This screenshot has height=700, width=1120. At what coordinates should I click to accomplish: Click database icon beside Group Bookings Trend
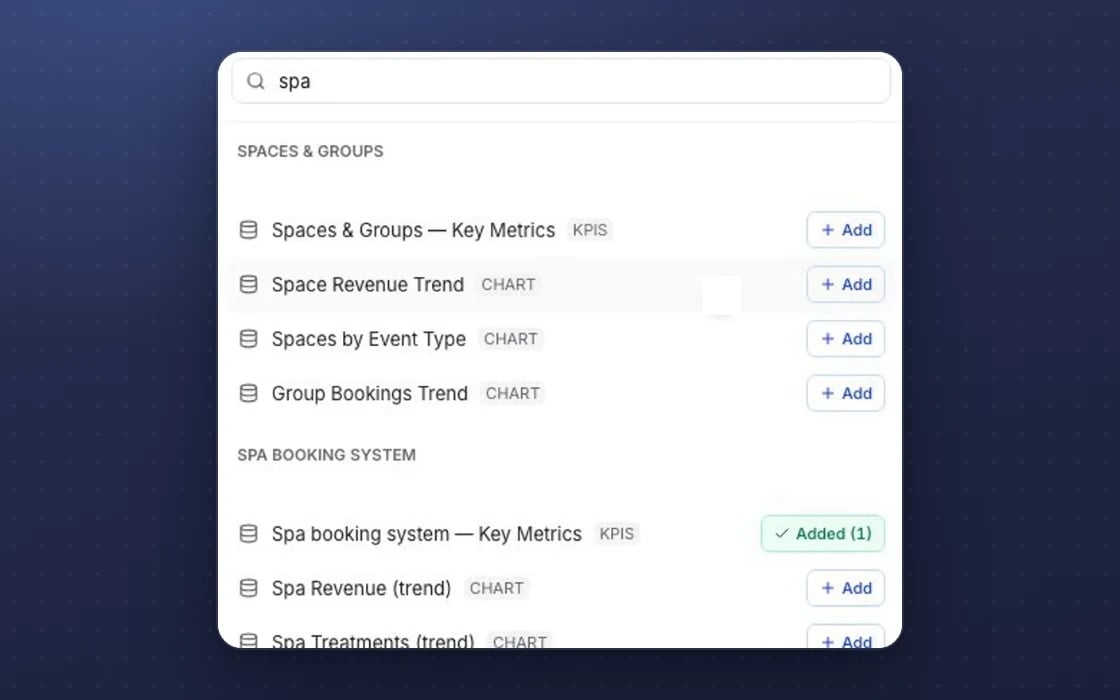coord(248,393)
